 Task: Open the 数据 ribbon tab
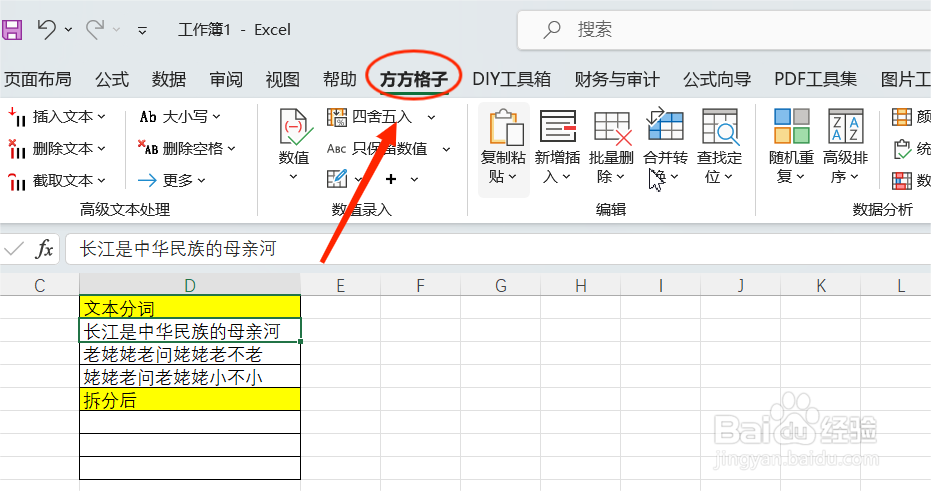click(169, 80)
